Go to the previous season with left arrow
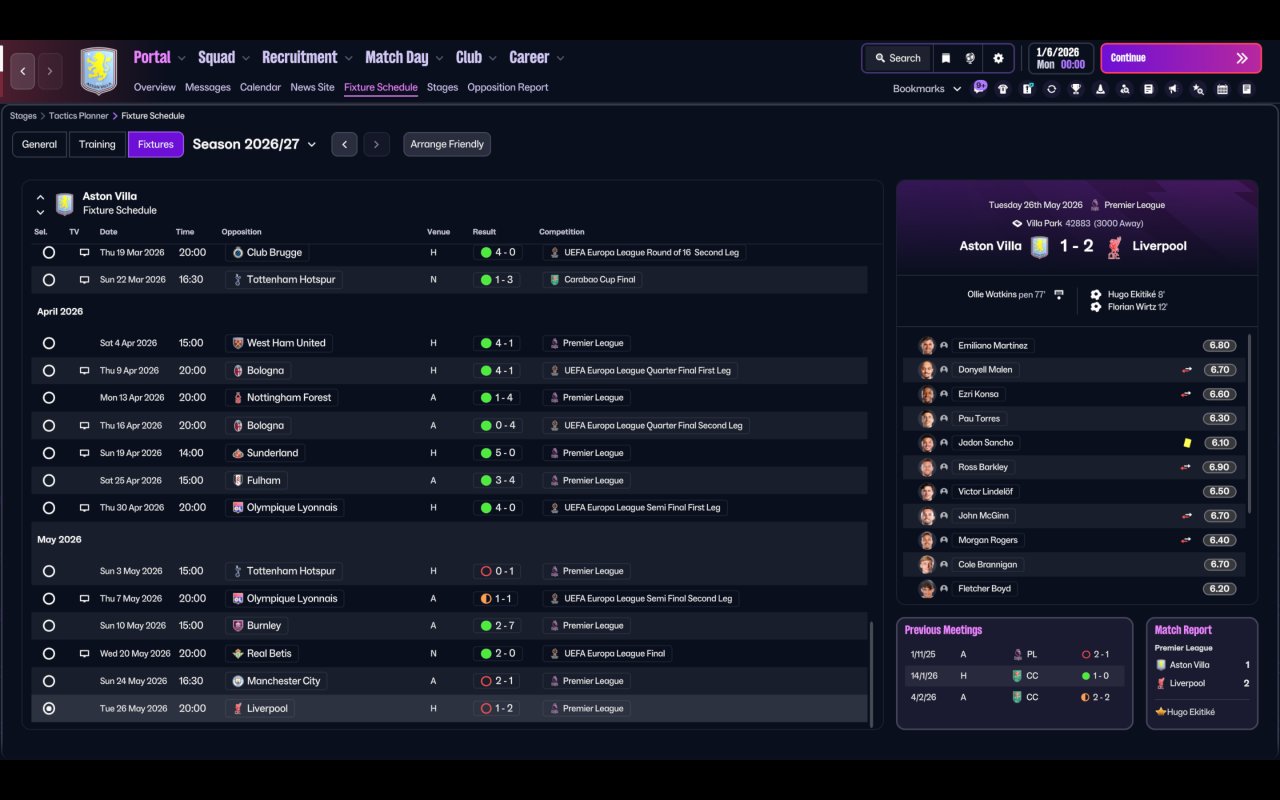1280x800 pixels. tap(344, 144)
